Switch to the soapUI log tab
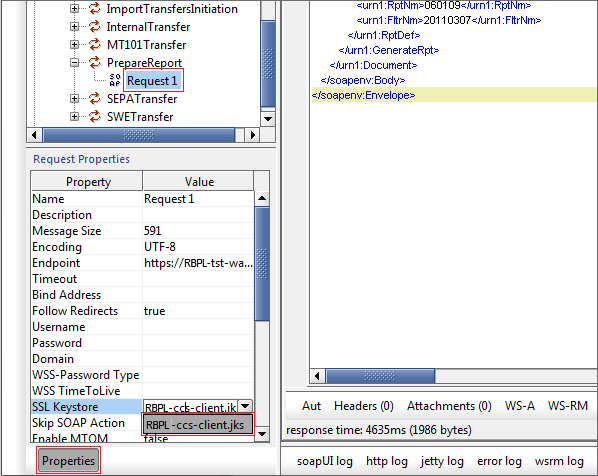 (x=325, y=461)
